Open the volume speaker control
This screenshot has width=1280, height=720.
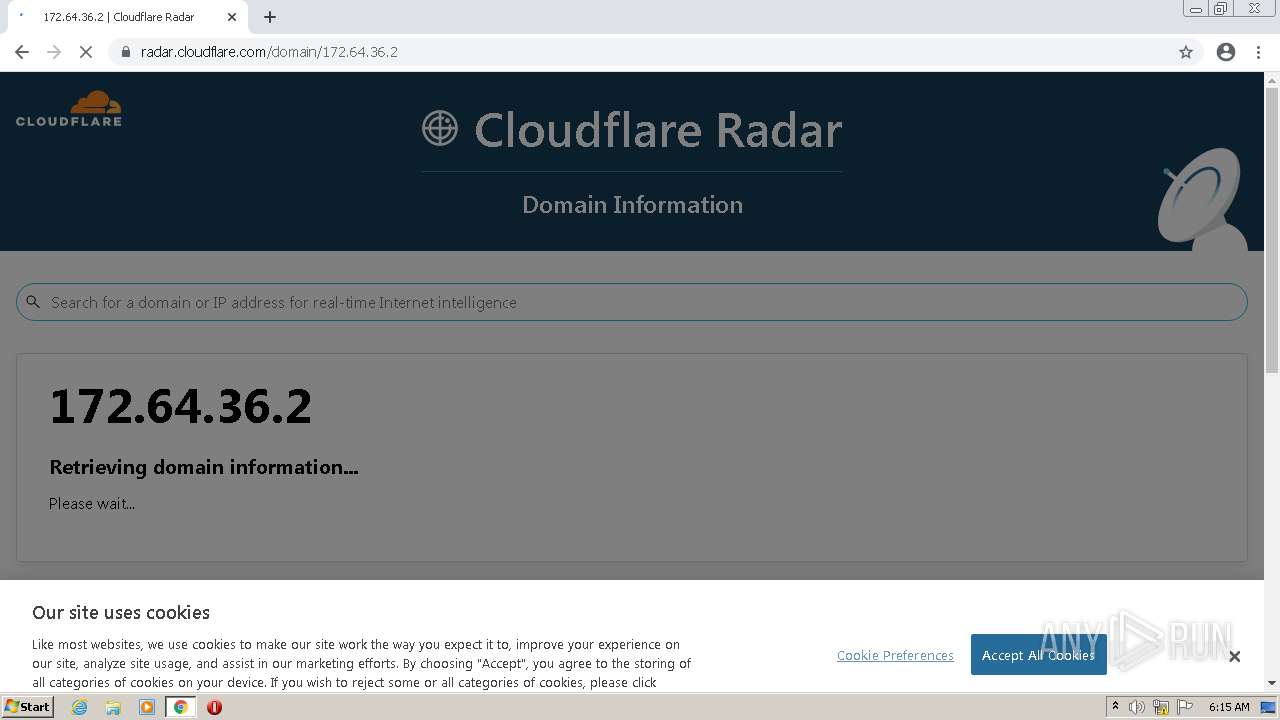1137,707
